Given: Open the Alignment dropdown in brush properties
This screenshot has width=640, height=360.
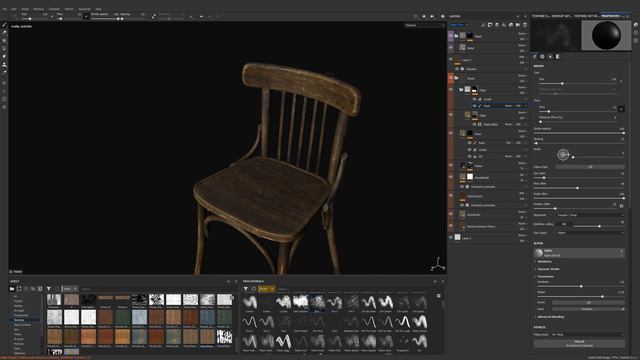Looking at the screenshot, I should [590, 215].
